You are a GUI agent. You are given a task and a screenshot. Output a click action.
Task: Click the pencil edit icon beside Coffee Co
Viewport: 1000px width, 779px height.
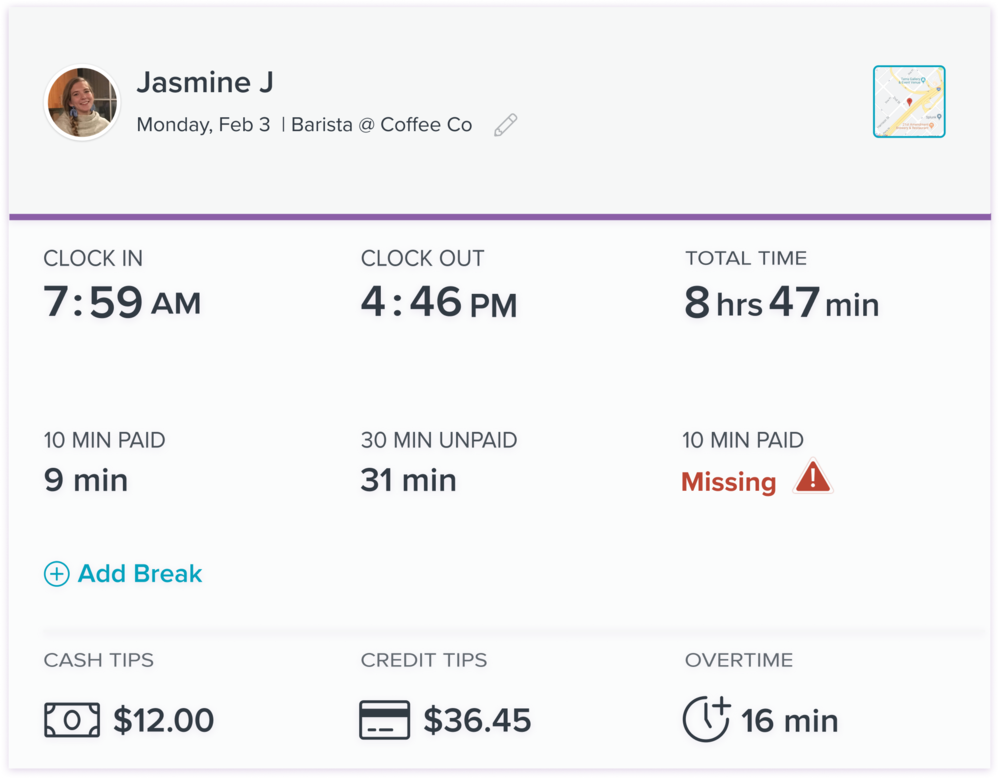pyautogui.click(x=506, y=125)
